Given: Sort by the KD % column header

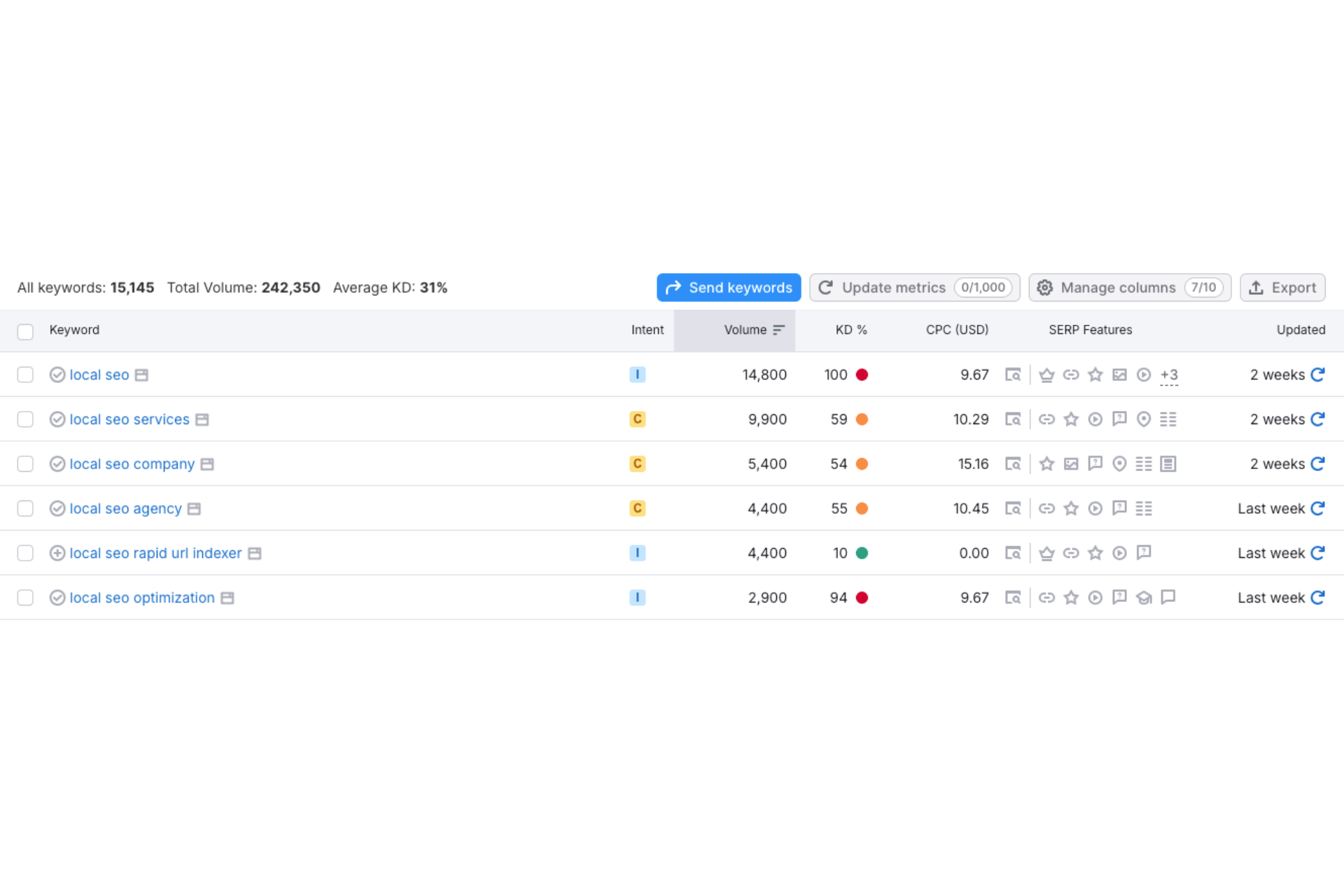Looking at the screenshot, I should pyautogui.click(x=850, y=330).
